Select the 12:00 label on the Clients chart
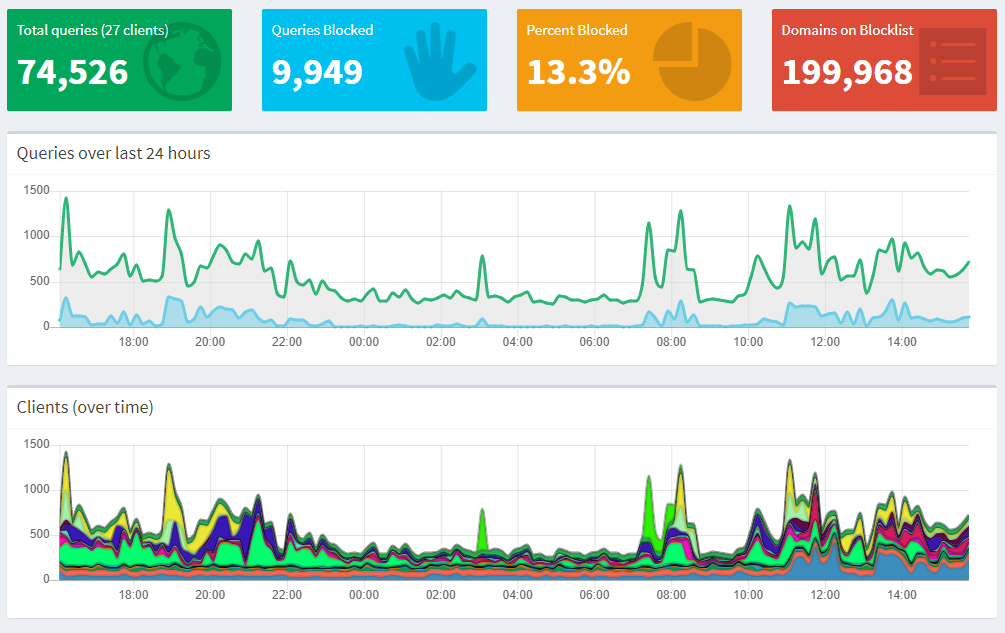The width and height of the screenshot is (1005, 633). pyautogui.click(x=825, y=595)
